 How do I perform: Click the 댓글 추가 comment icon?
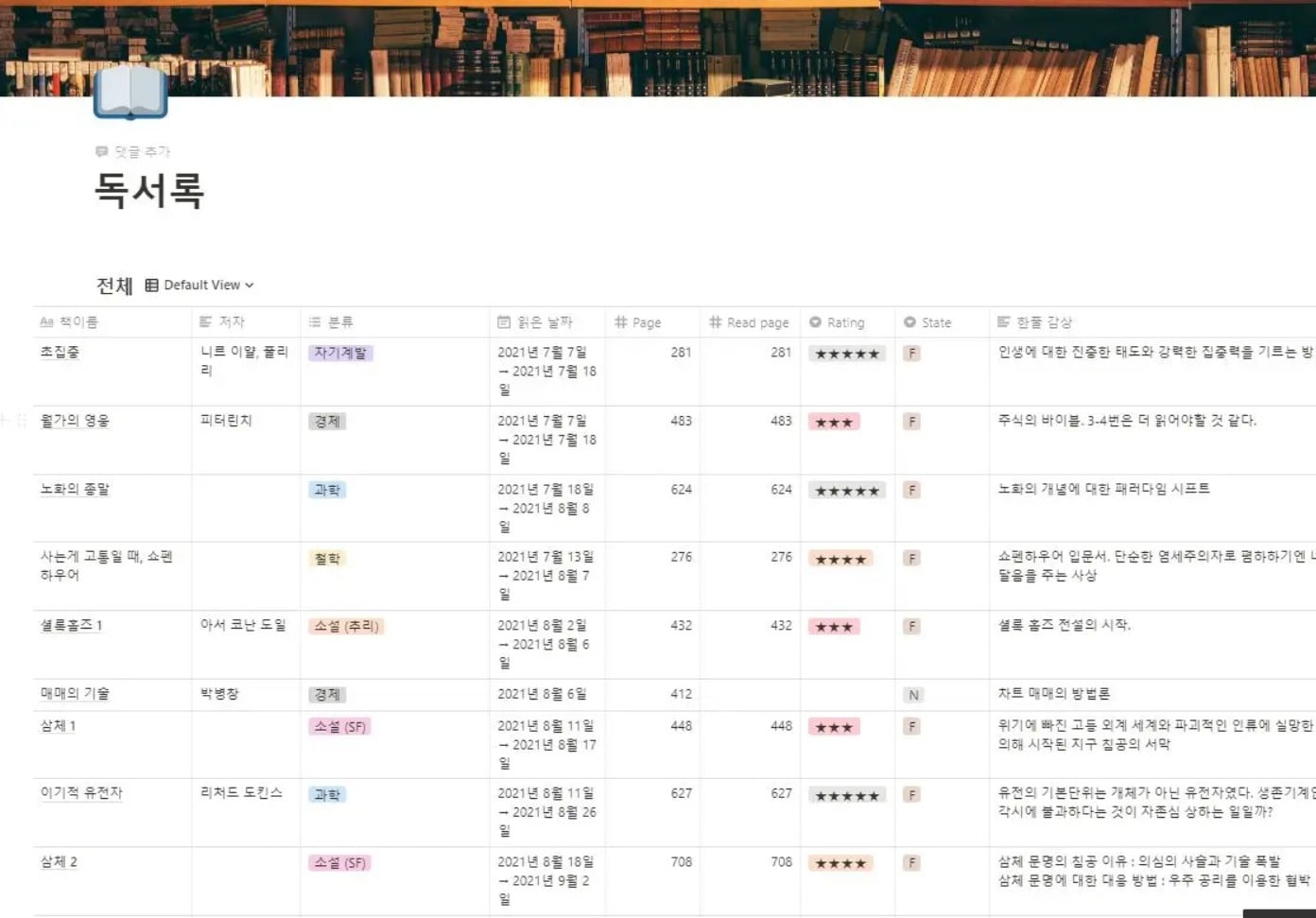coord(101,151)
